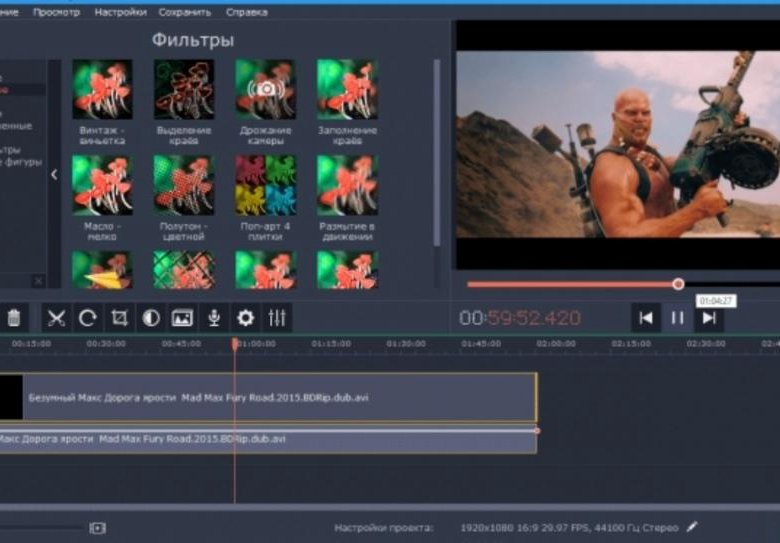Click the timeline playhead marker
The height and width of the screenshot is (543, 780).
(x=234, y=344)
